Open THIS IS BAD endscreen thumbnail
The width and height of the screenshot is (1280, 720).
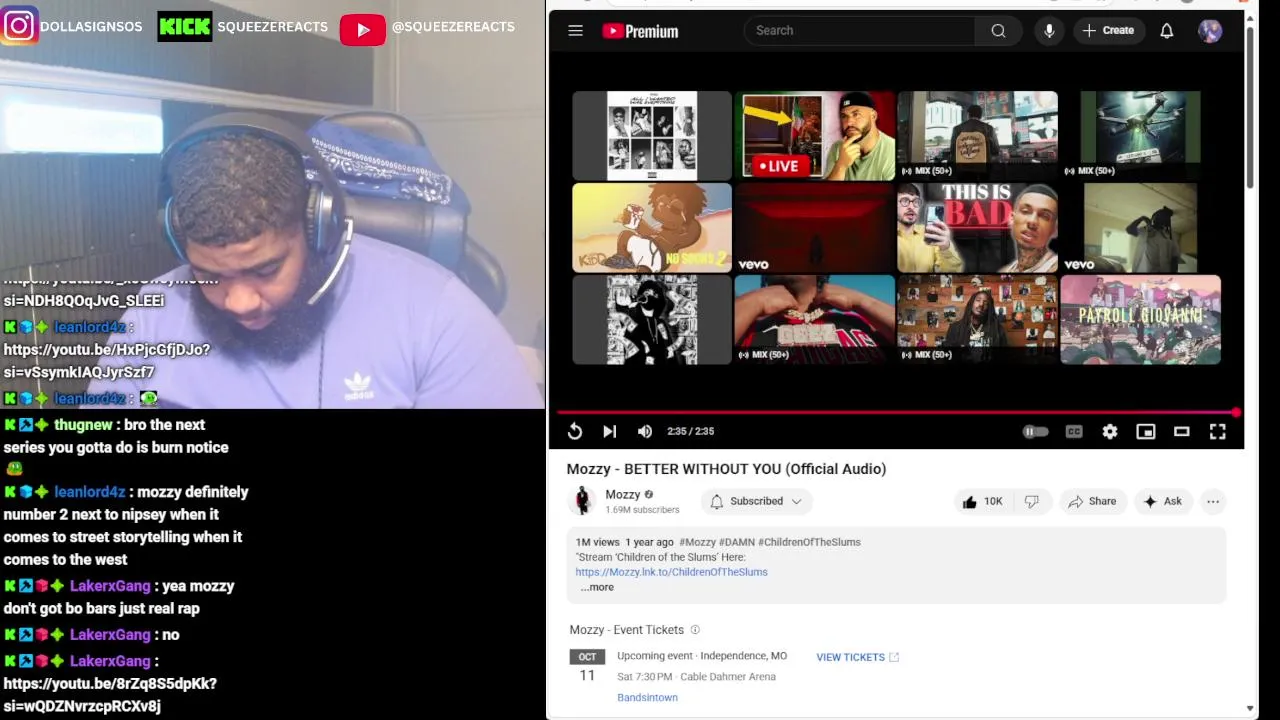[x=977, y=228]
